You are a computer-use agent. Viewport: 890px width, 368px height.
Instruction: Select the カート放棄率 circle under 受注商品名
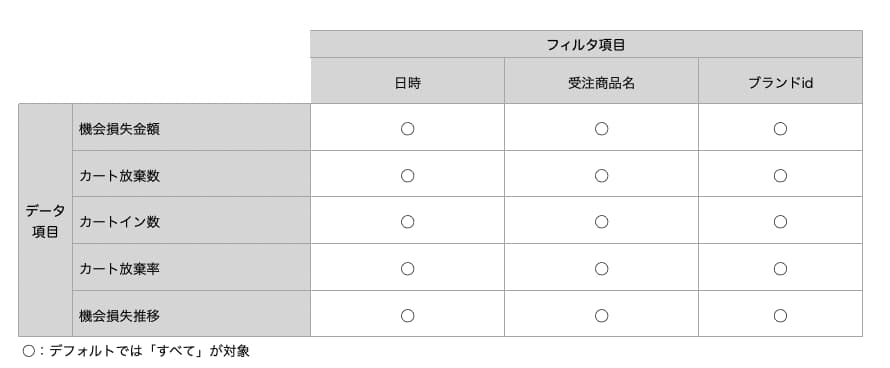[x=602, y=269]
